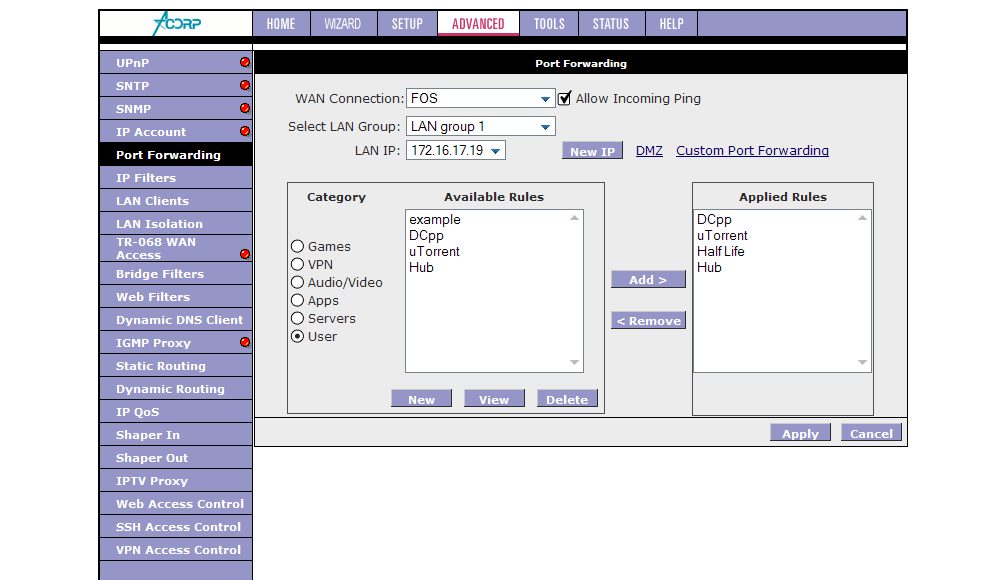Expand the Select LAN Group dropdown
The width and height of the screenshot is (1006, 580).
click(x=481, y=126)
